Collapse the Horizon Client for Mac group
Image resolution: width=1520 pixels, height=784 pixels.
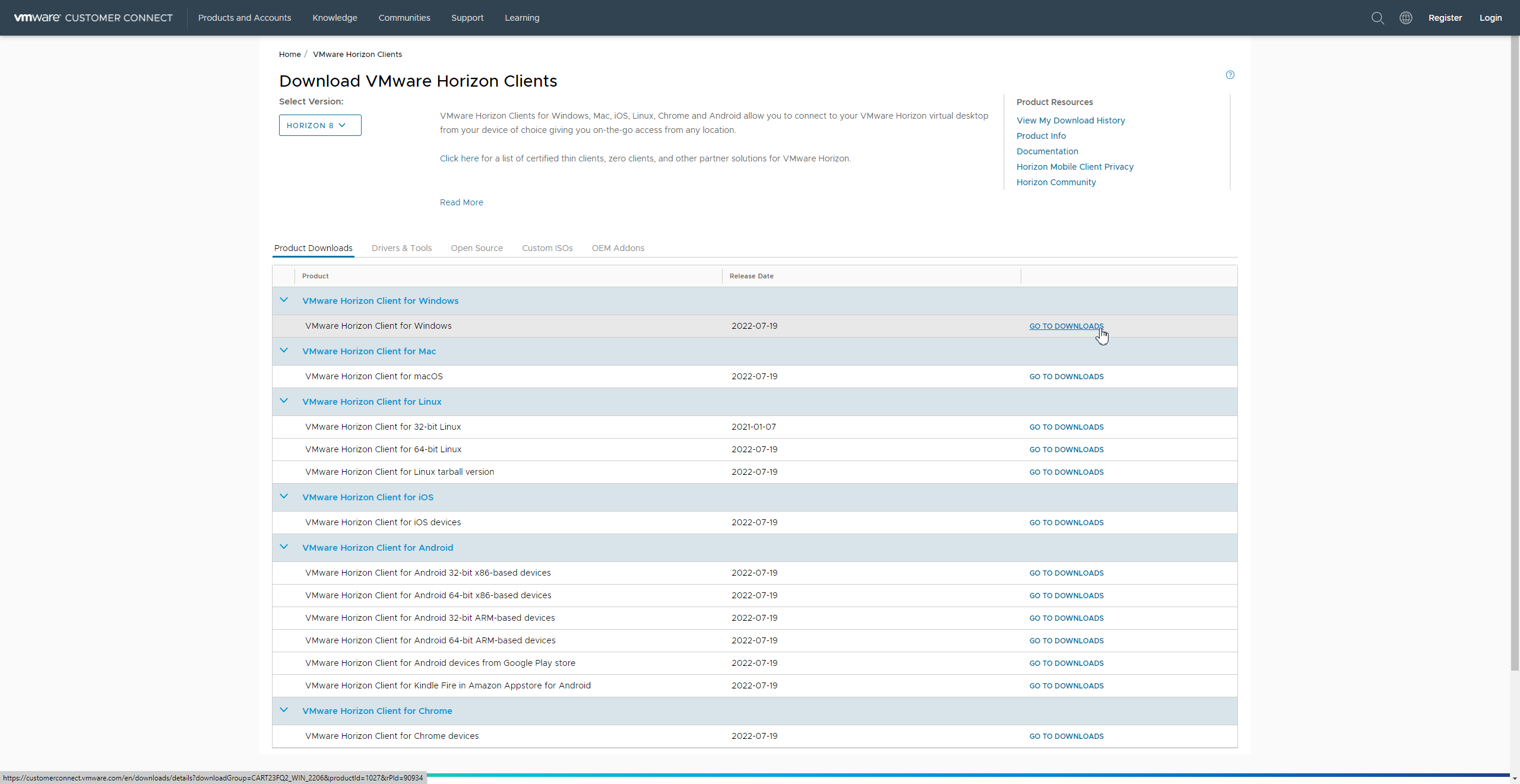pos(284,351)
